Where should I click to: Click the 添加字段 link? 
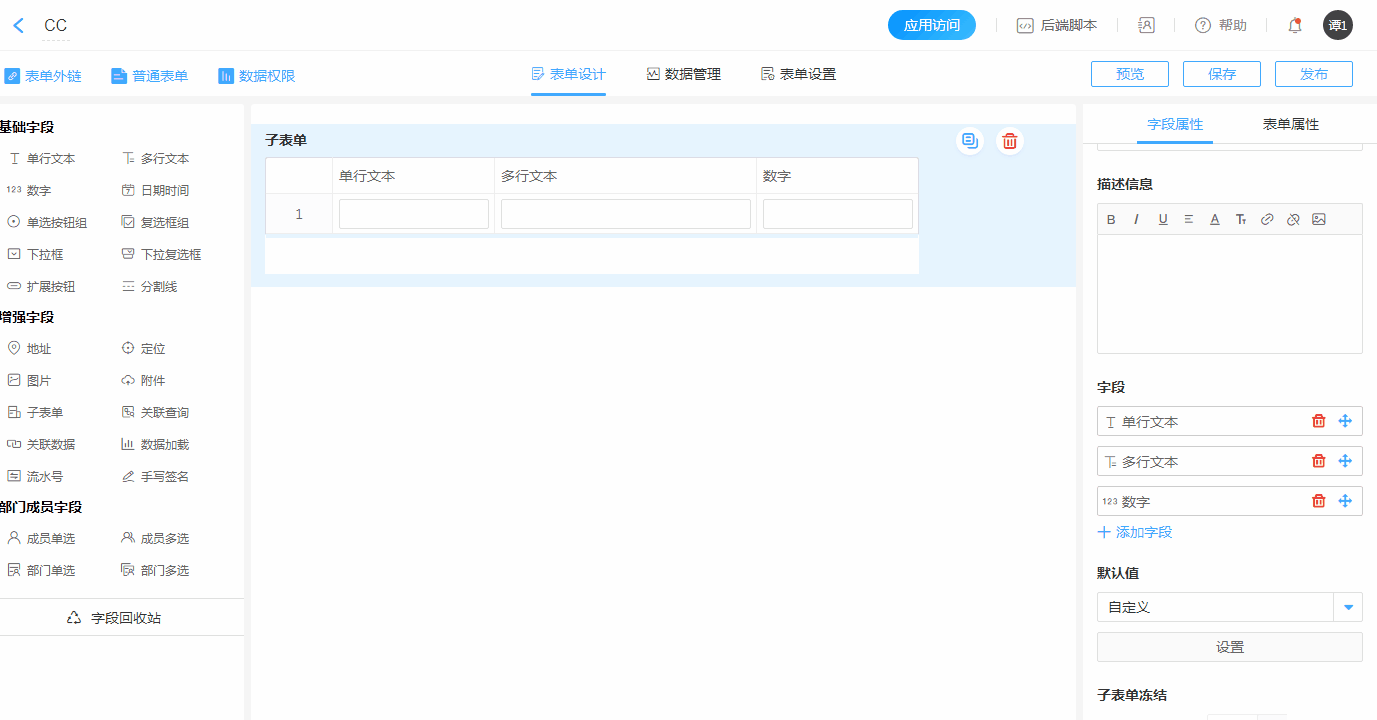[1135, 532]
